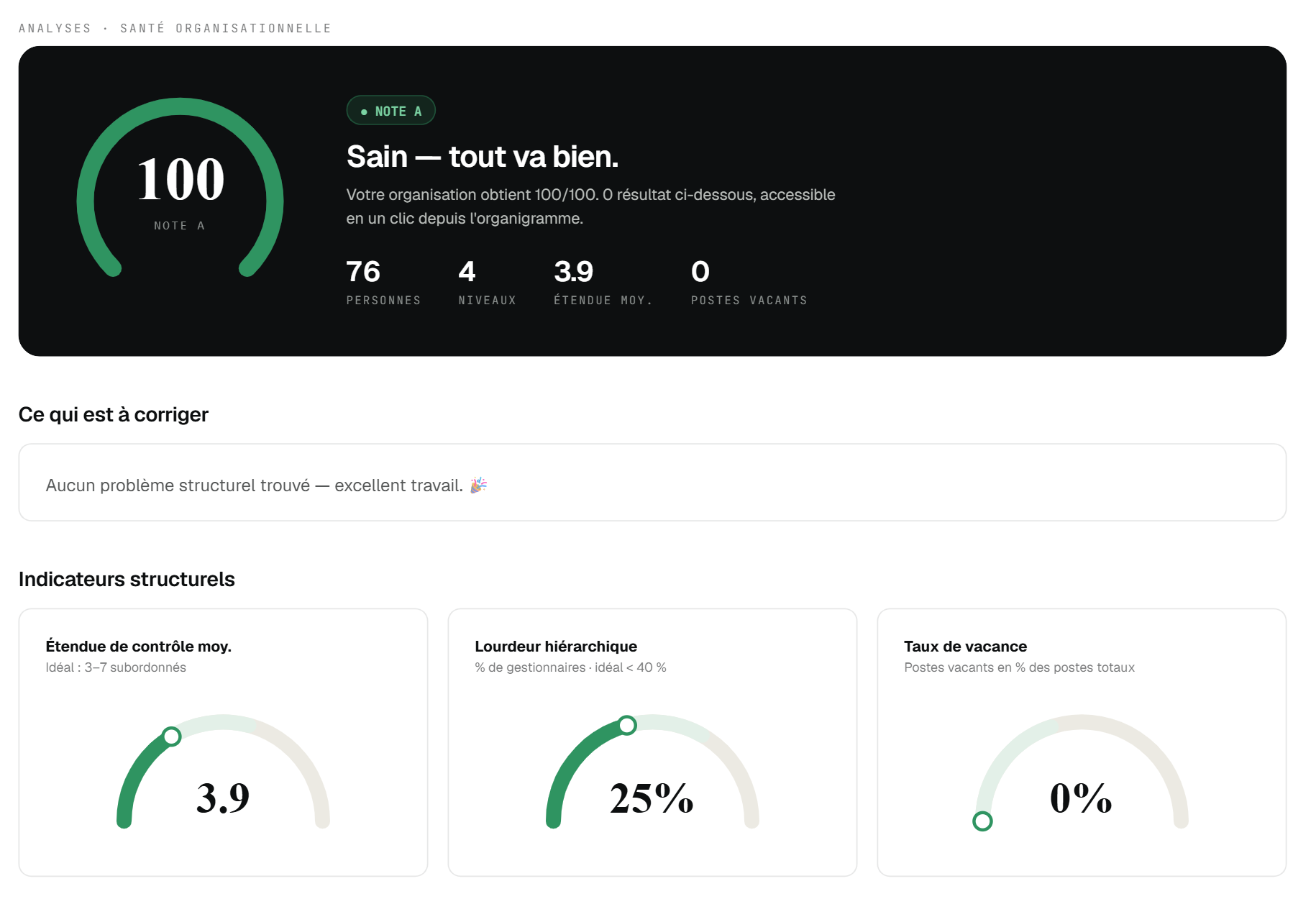Click the green dot in NOTE A badge
The width and height of the screenshot is (1316, 917).
[364, 111]
